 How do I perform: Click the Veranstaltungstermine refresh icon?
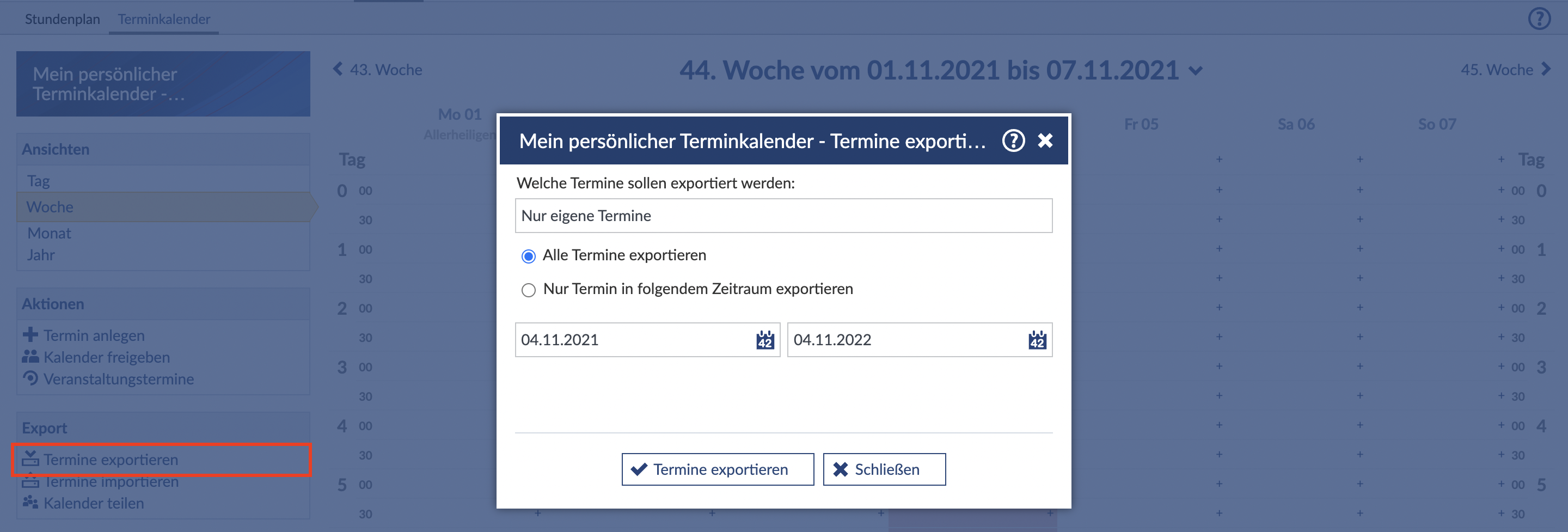click(30, 378)
